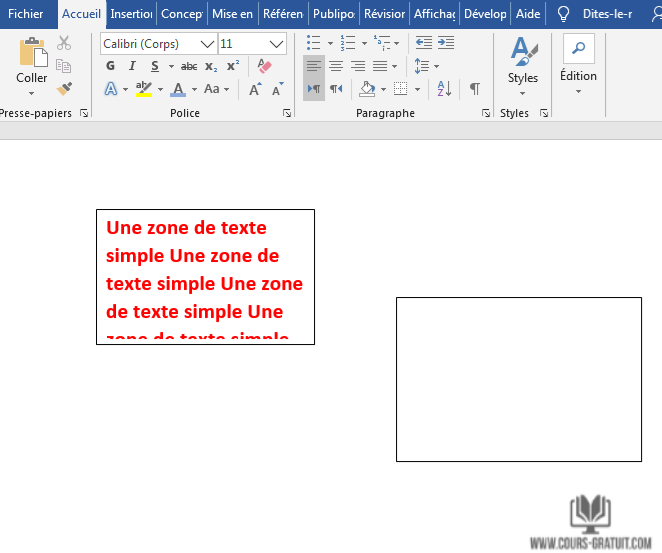Click the yellow text highlight color

click(144, 89)
